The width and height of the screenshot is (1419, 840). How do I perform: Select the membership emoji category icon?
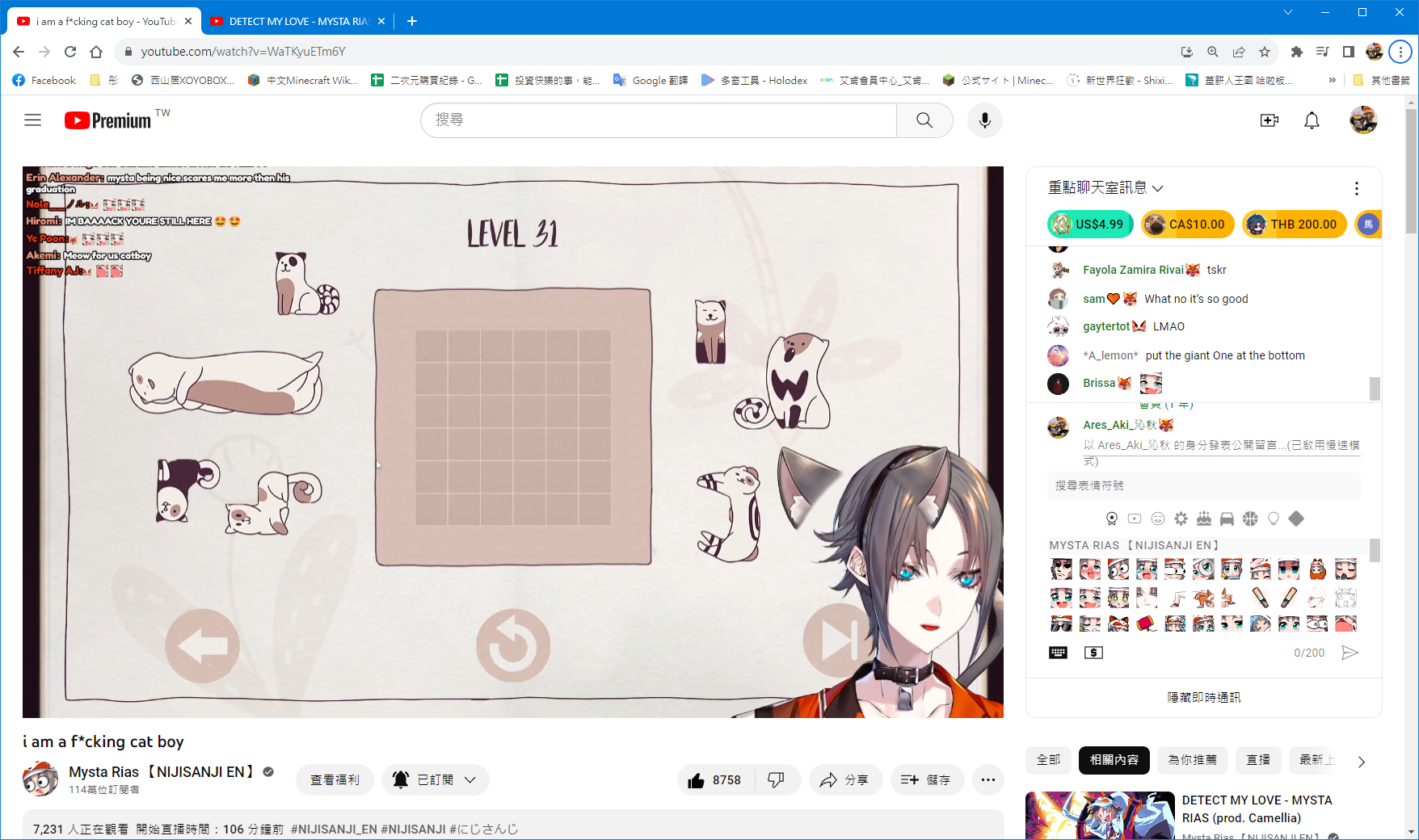click(1111, 519)
